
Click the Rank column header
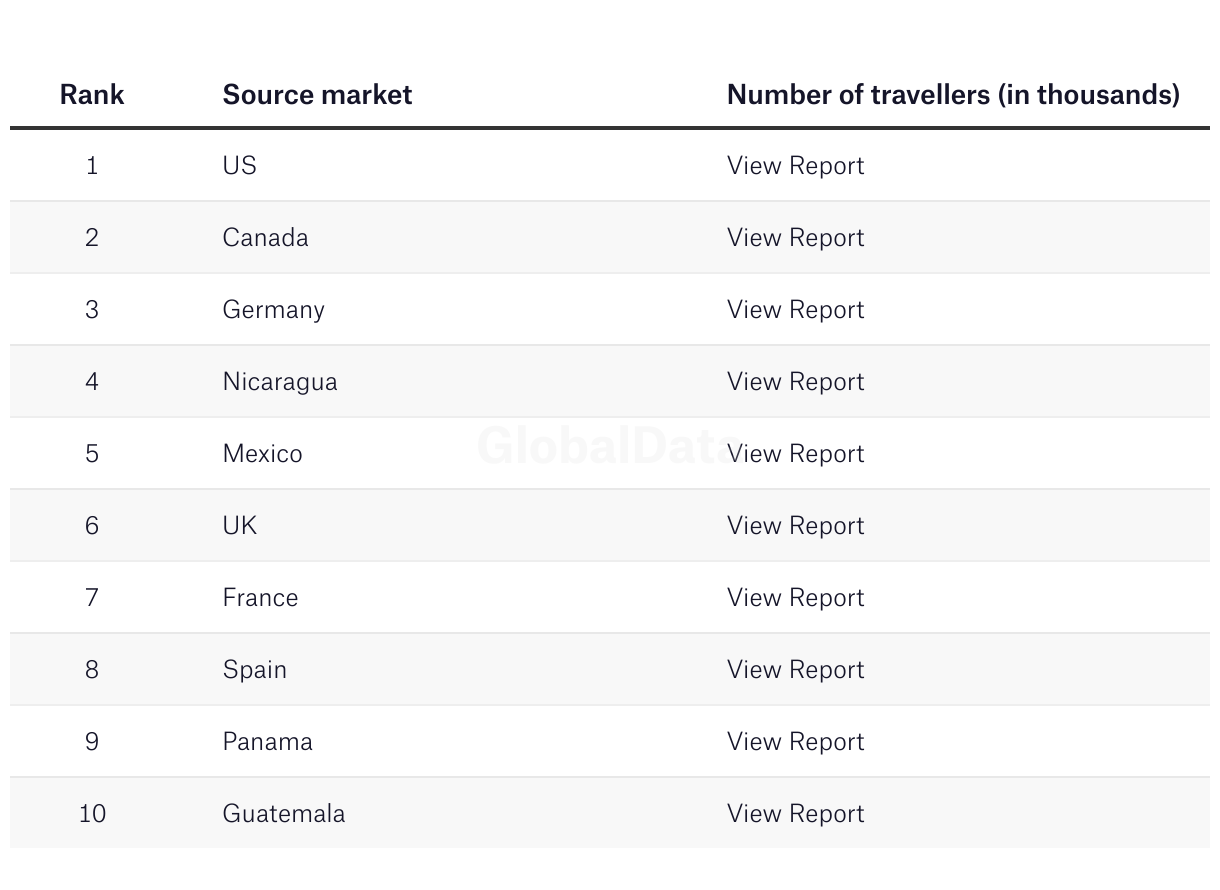92,94
